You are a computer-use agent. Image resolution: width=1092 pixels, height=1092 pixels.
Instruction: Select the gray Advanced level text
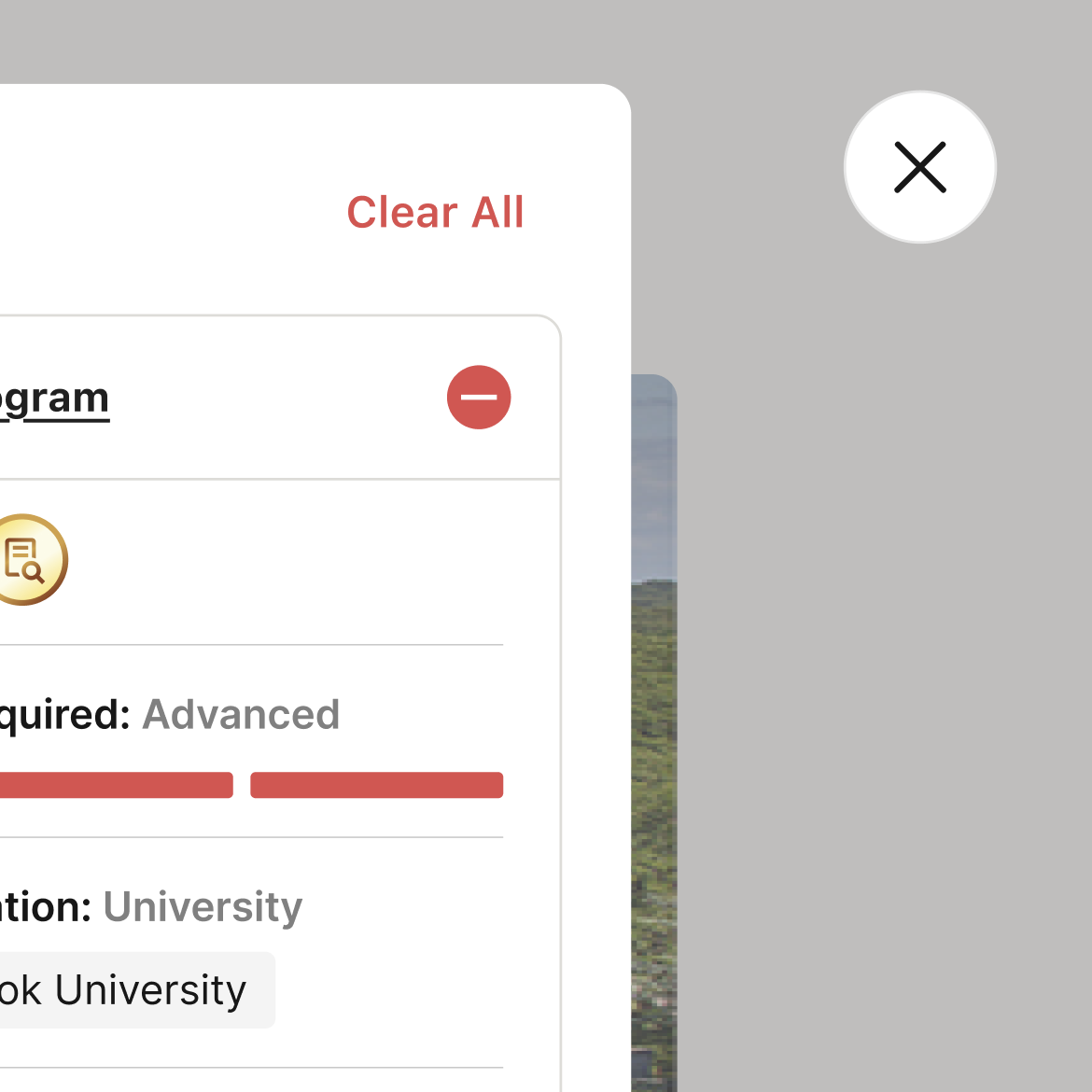(241, 715)
